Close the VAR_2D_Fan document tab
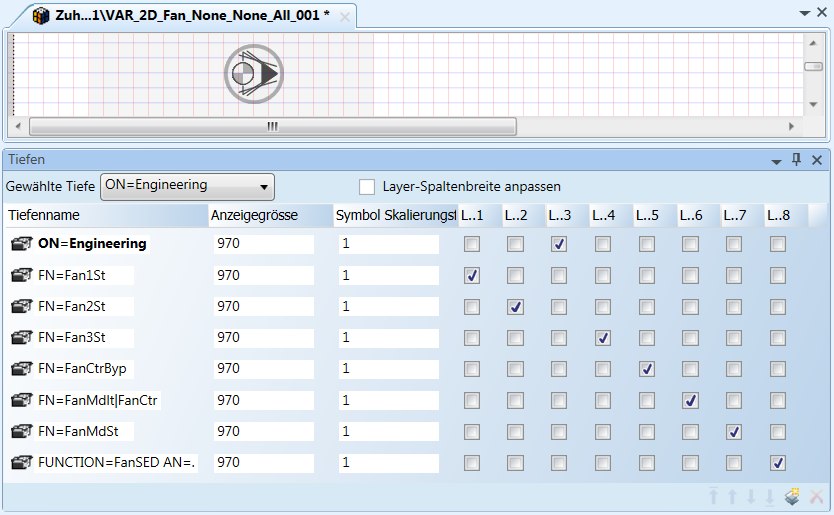This screenshot has height=515, width=834. coord(345,17)
